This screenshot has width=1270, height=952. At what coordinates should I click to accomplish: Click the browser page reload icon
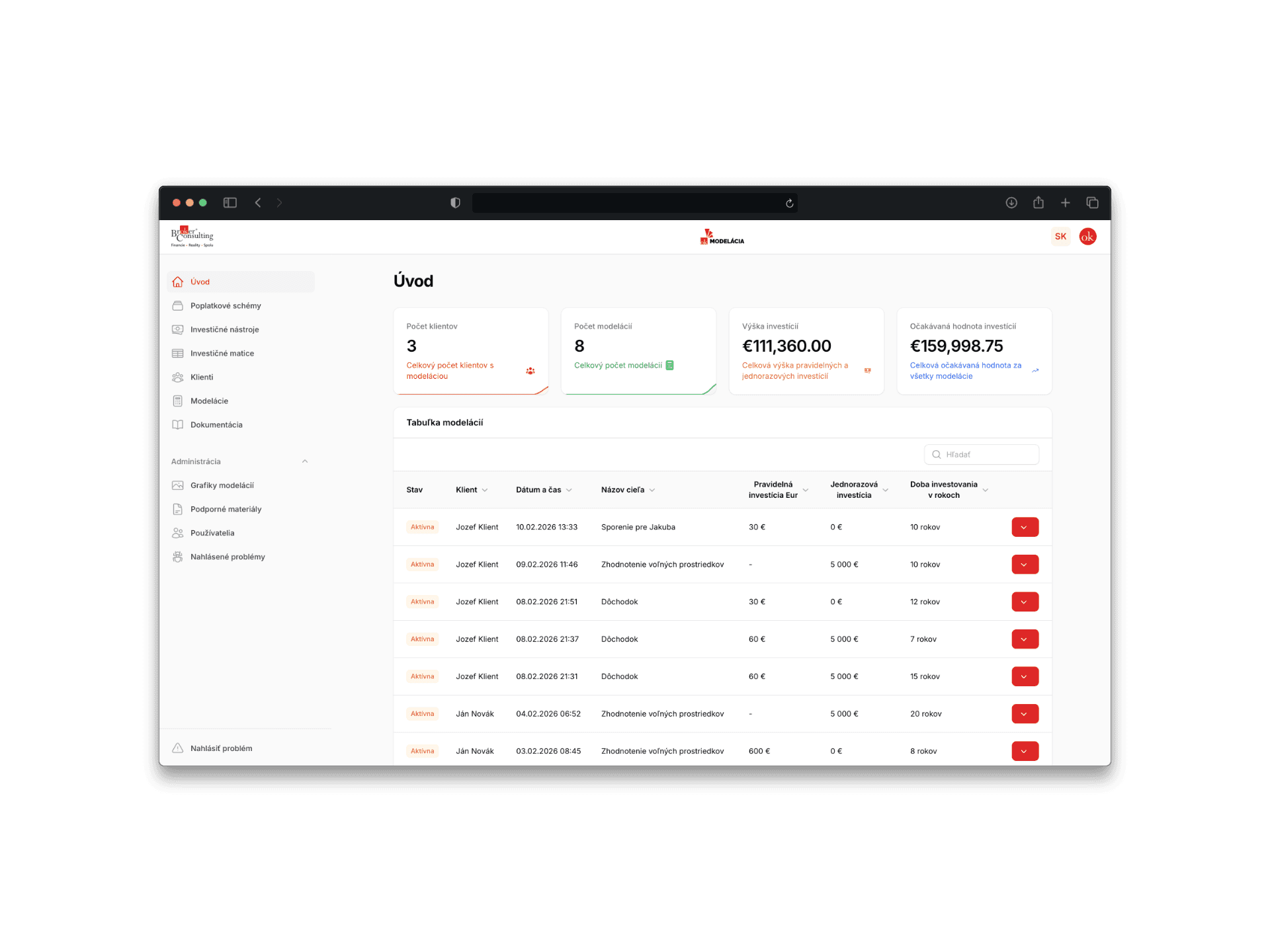(x=789, y=203)
